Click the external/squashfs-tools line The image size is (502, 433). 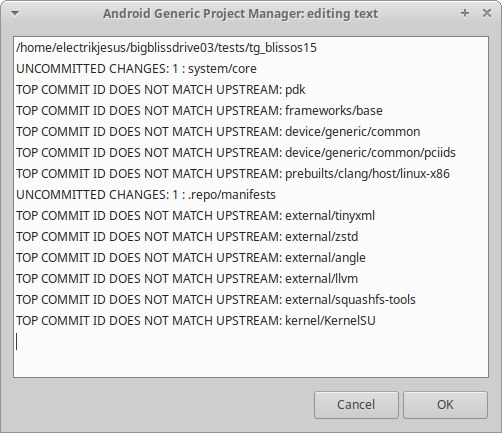(x=216, y=300)
